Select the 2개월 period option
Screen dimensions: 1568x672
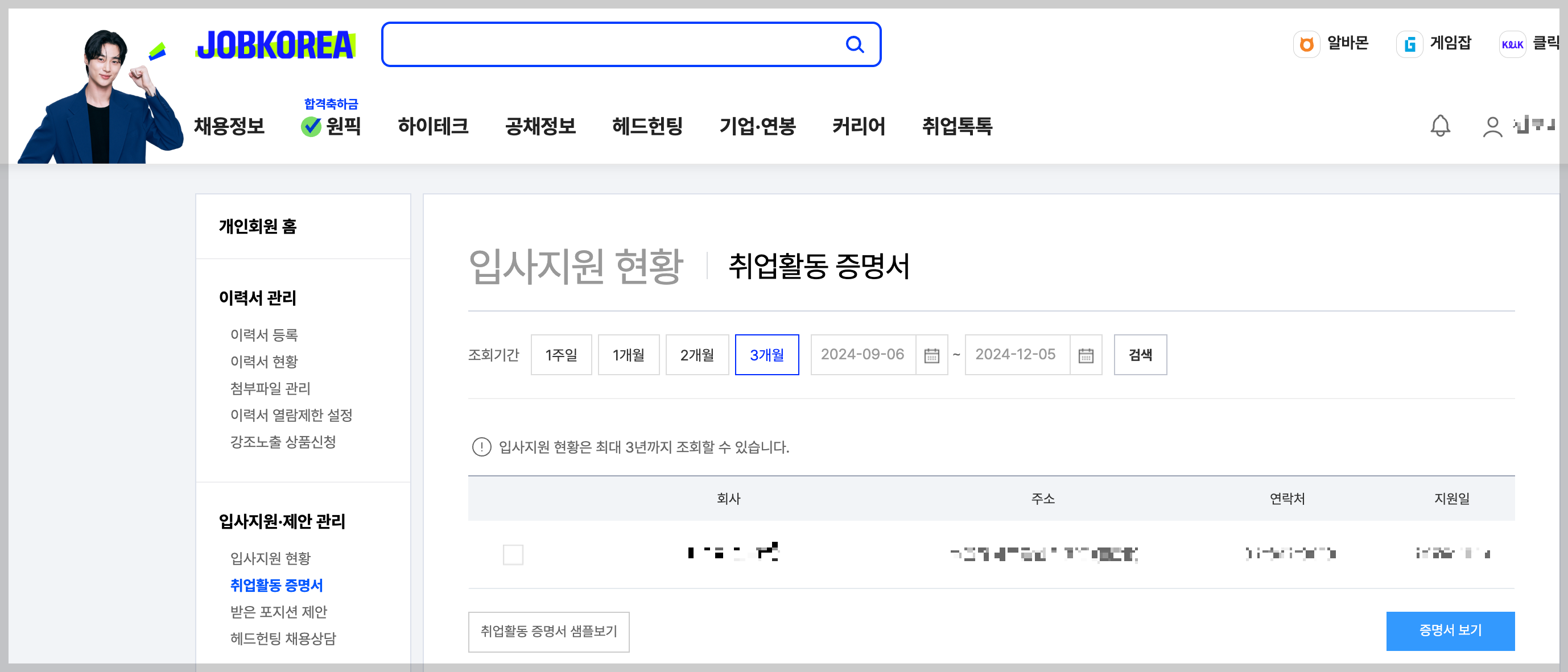point(696,355)
